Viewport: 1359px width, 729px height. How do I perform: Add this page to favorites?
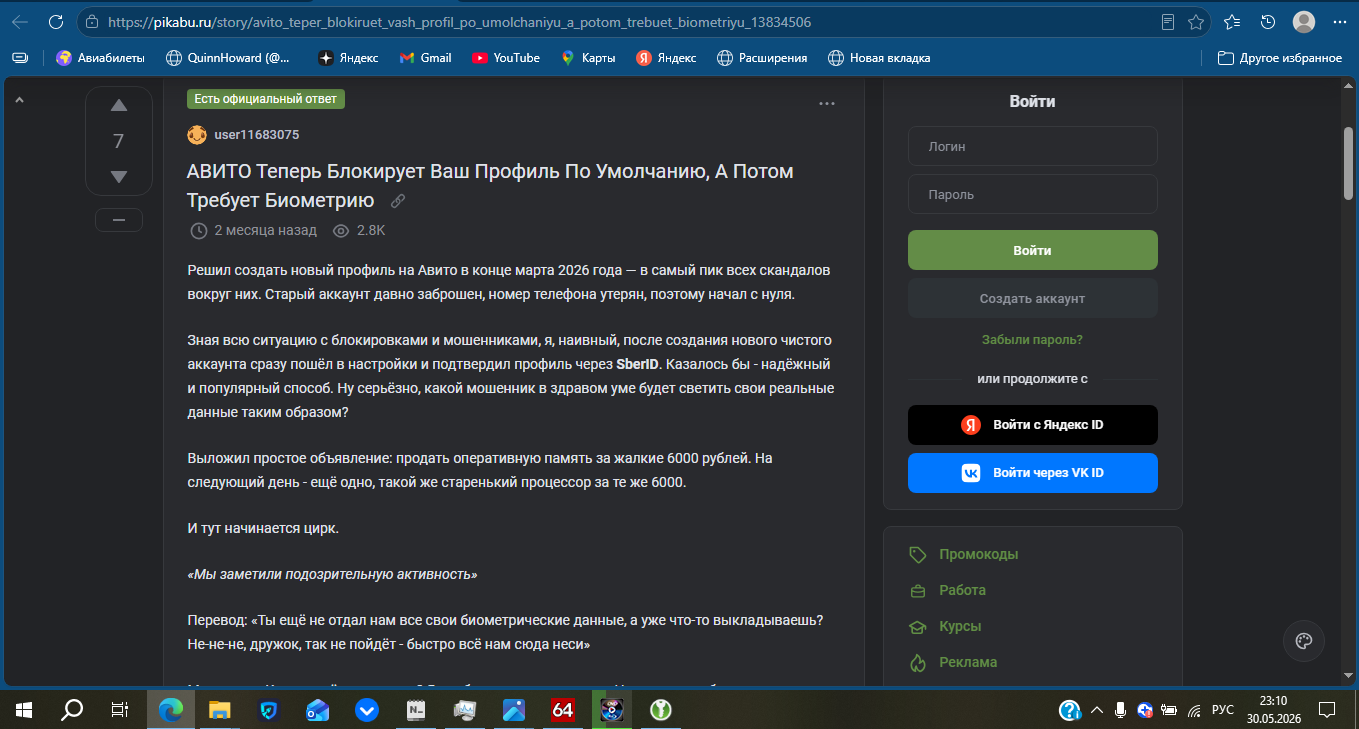(x=1195, y=22)
